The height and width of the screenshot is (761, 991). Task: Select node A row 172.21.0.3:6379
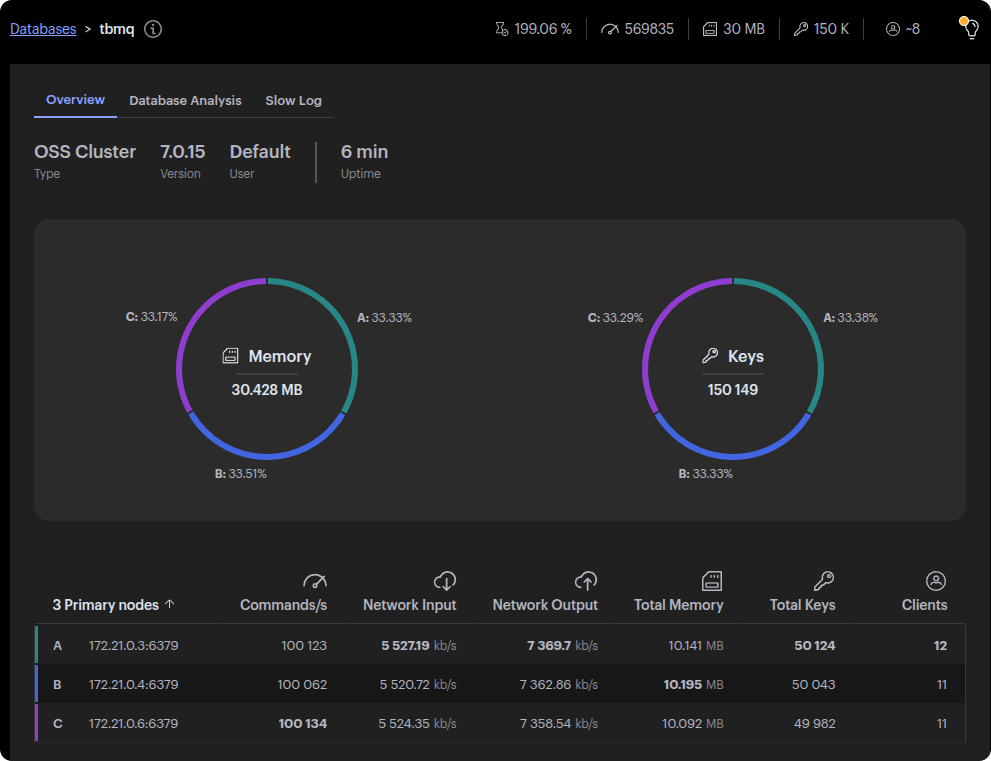[133, 646]
